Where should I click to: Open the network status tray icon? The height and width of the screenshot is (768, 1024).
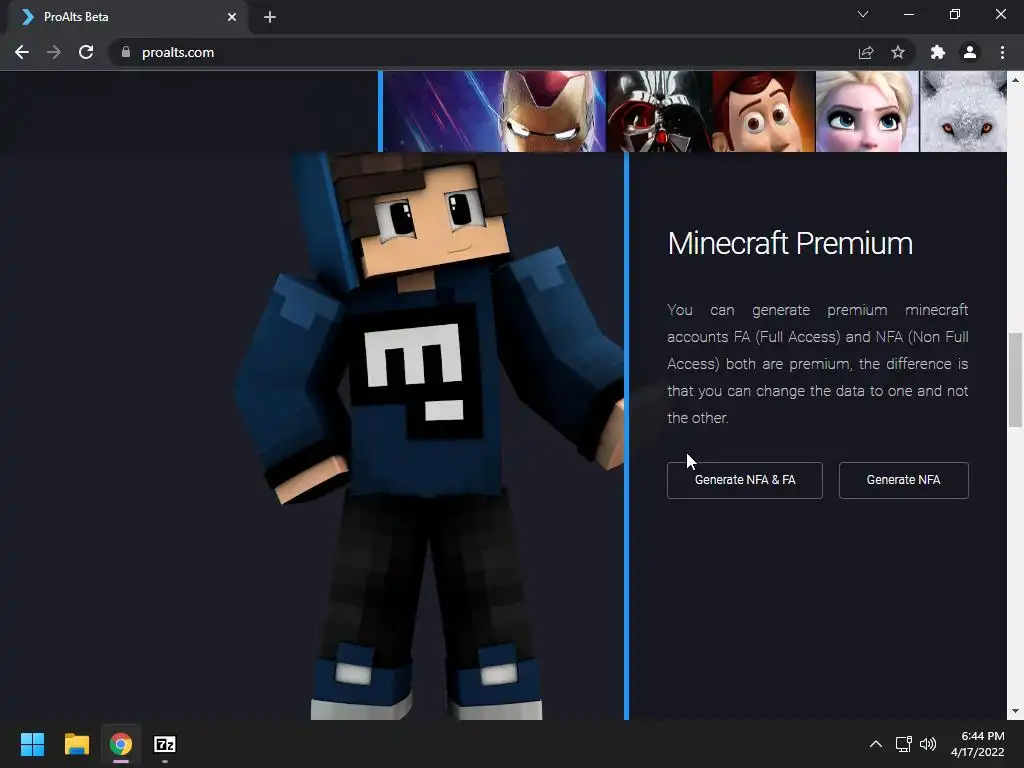coord(904,744)
